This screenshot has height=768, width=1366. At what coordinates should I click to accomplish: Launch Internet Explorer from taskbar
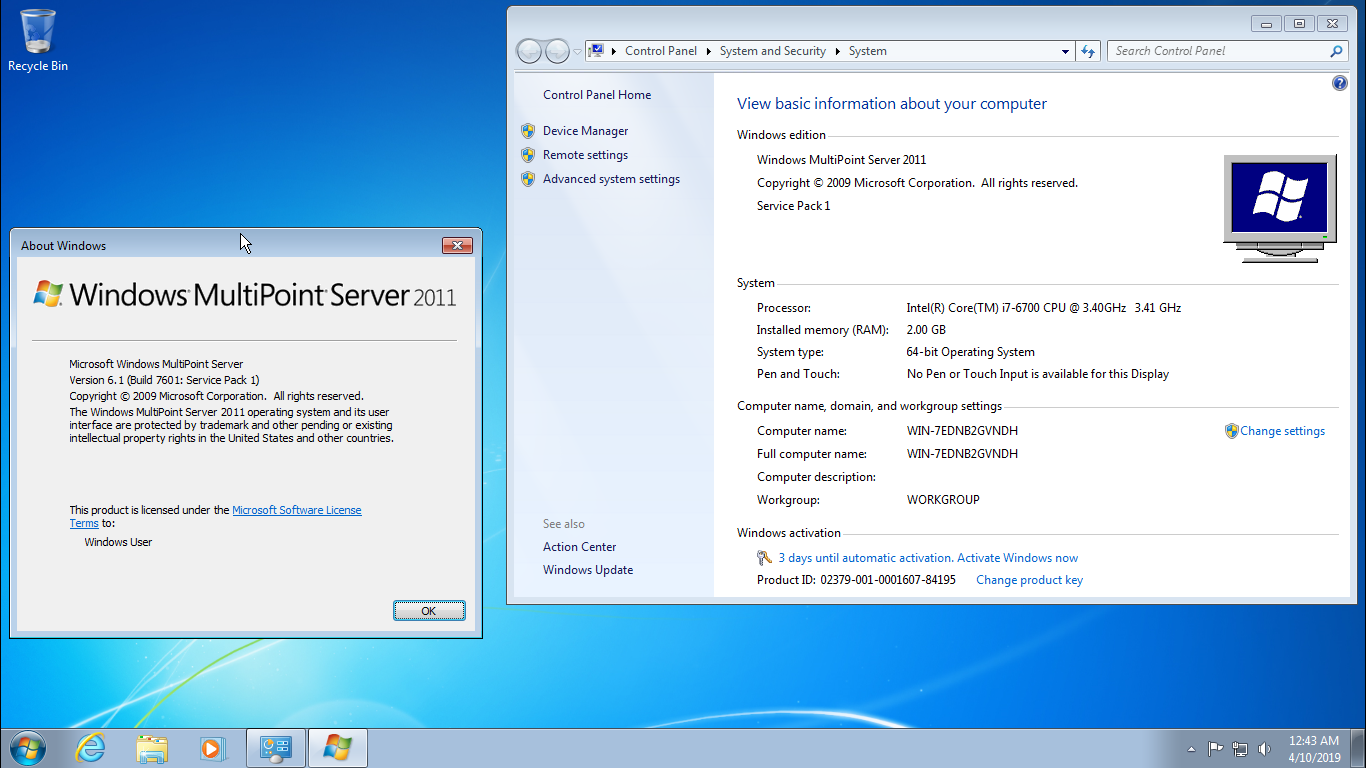tap(91, 748)
